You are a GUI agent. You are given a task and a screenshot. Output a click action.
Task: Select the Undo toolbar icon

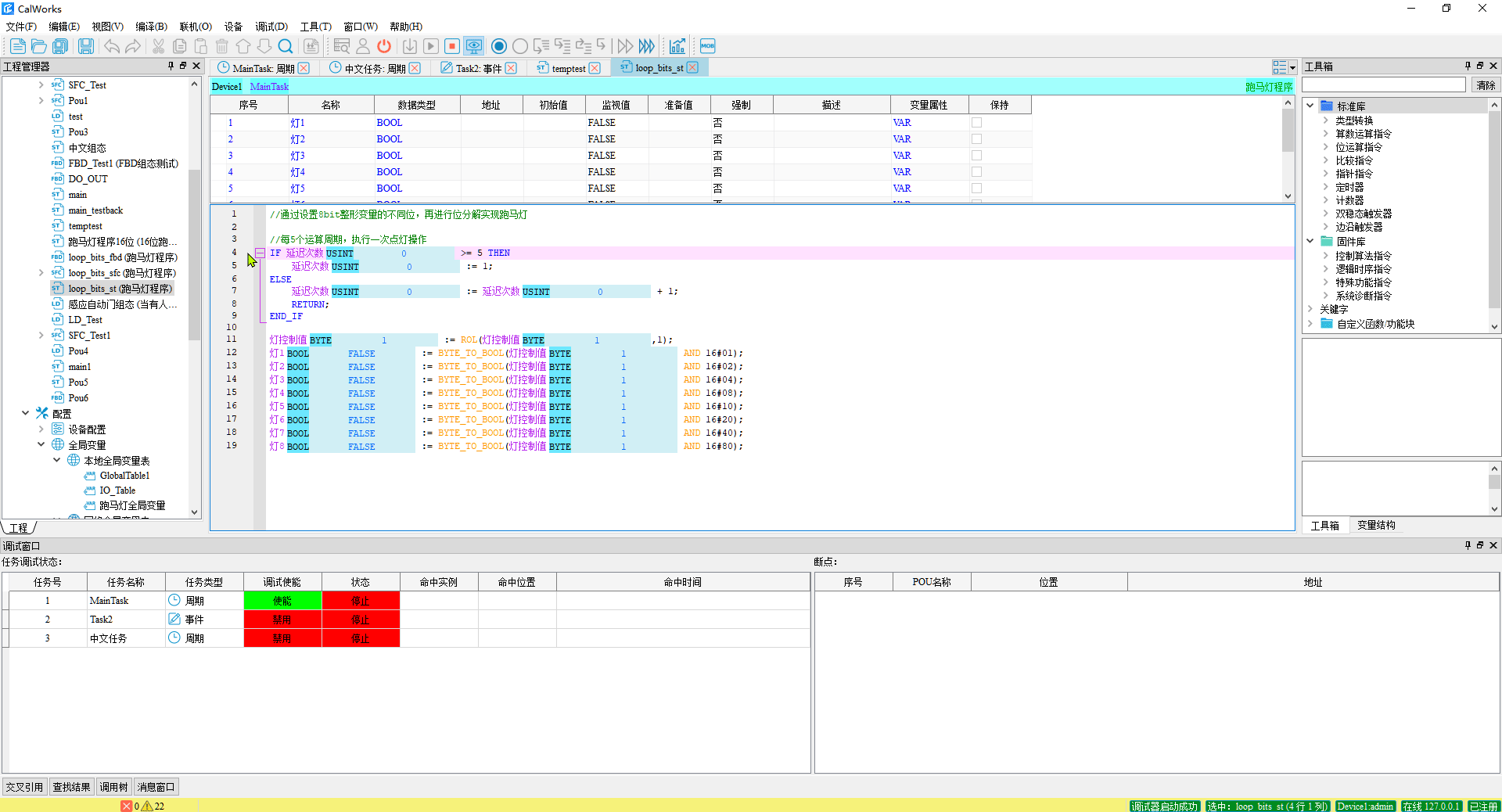(x=112, y=46)
